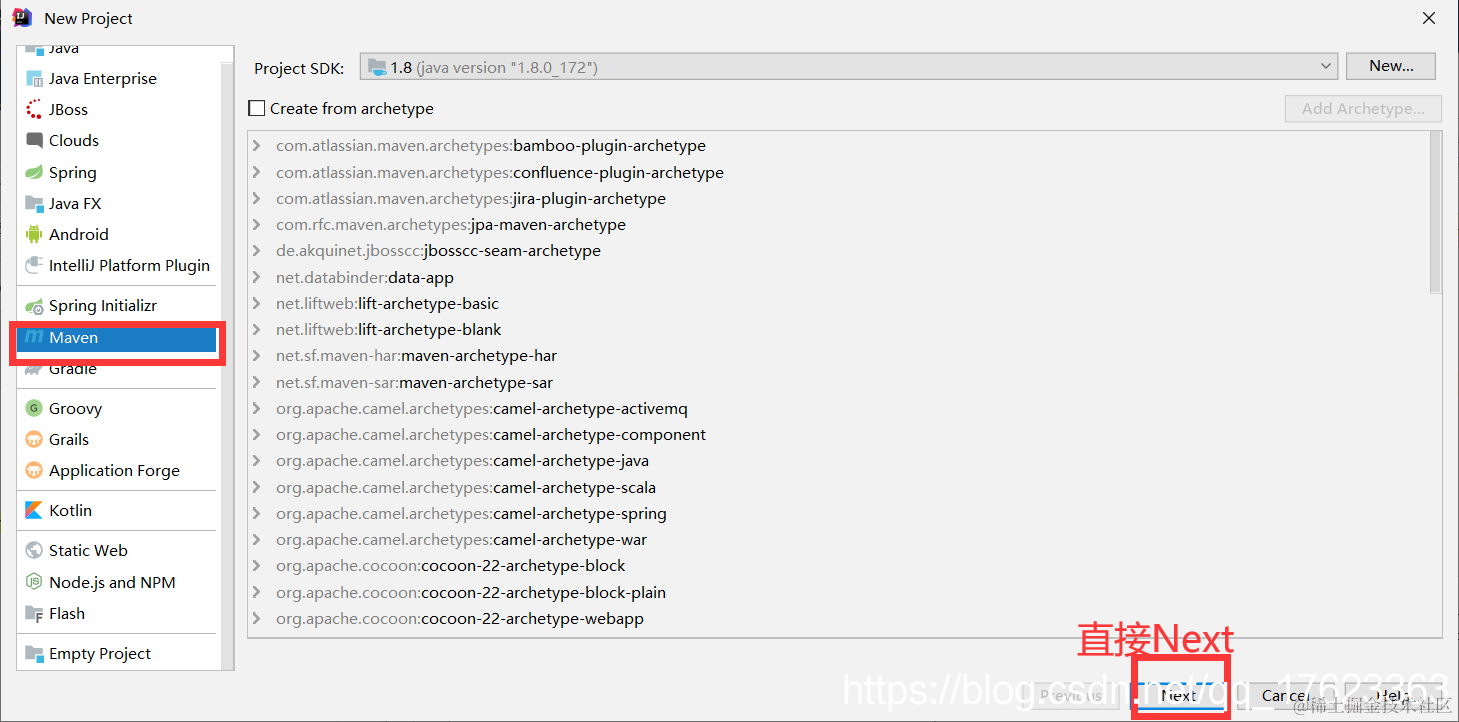Click the Cancel button
This screenshot has width=1459, height=722.
coord(1286,695)
